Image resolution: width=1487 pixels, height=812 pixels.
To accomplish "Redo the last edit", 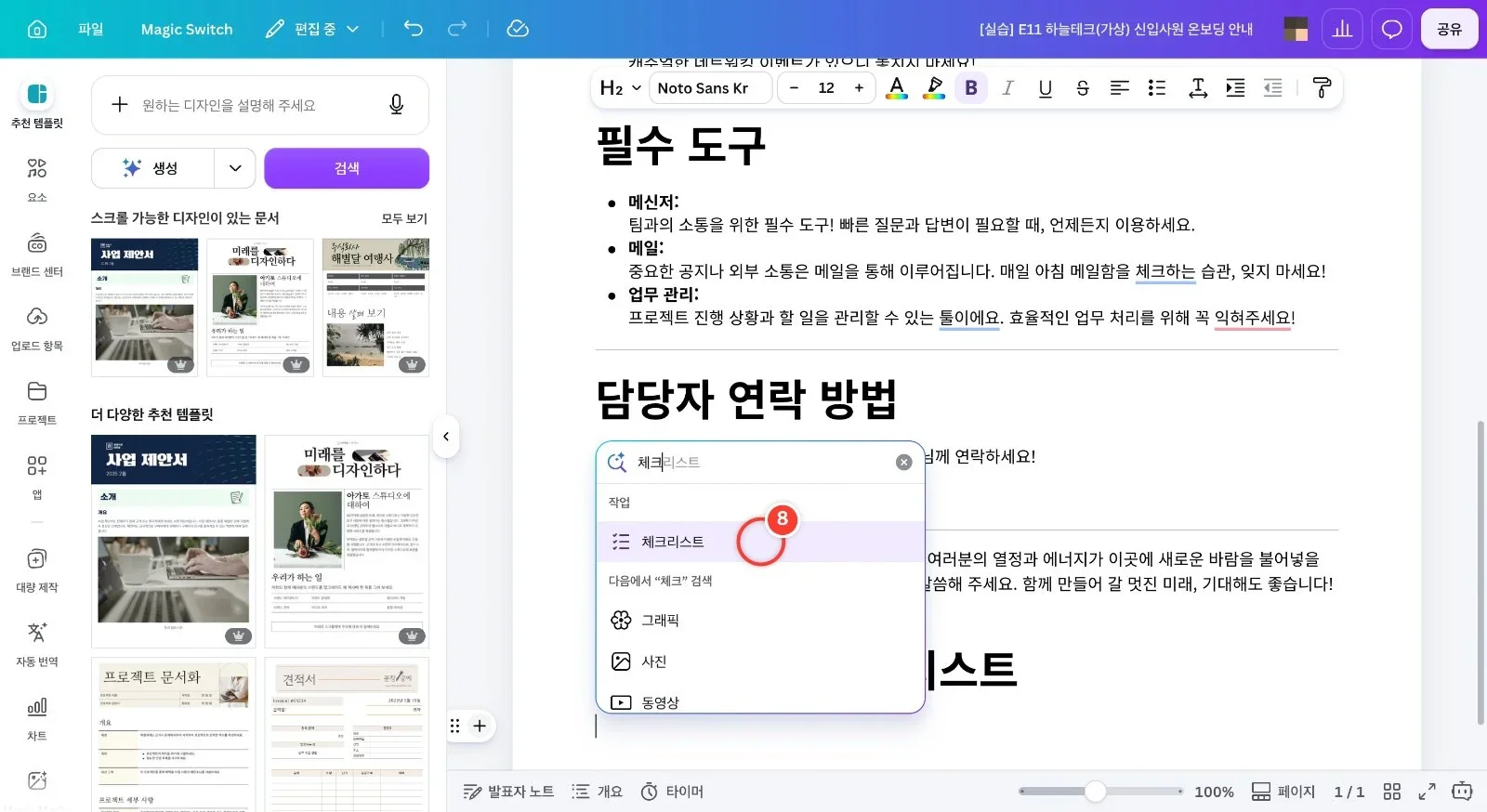I will (x=457, y=29).
